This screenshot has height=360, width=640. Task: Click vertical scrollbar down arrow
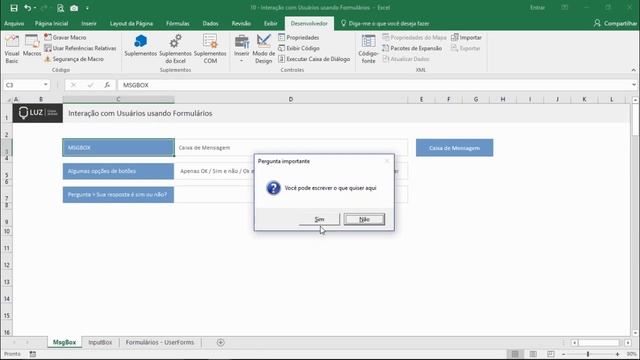click(x=635, y=333)
